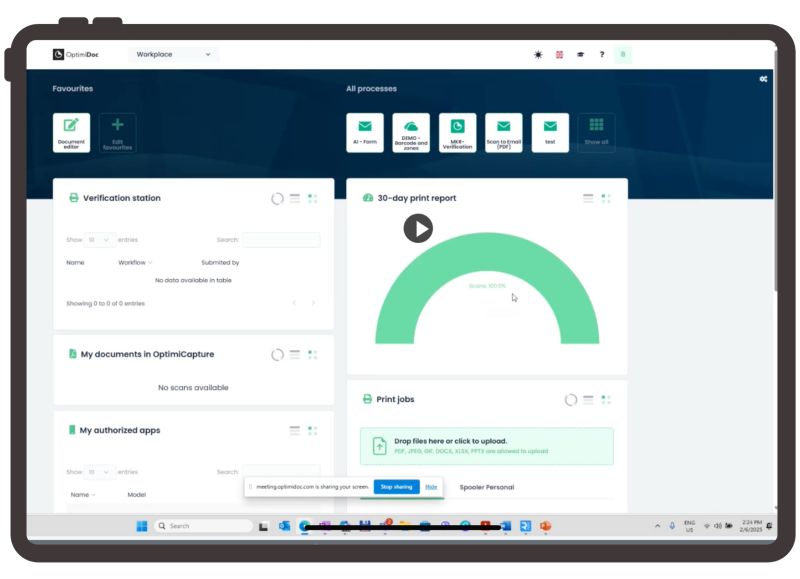Viewport: 800px width, 579px height.
Task: Open the Scan to Email (PDF) process
Action: point(504,132)
